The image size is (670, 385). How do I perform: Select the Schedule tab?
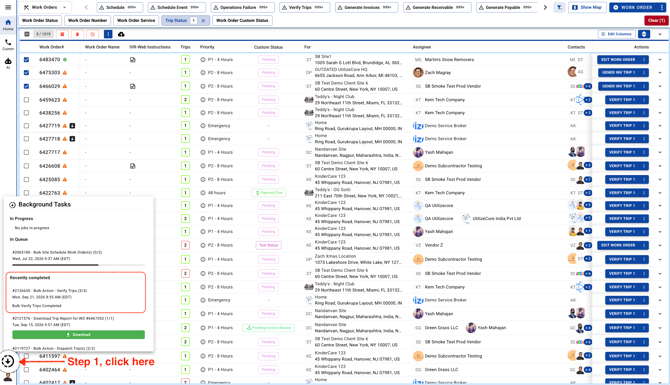pyautogui.click(x=120, y=7)
